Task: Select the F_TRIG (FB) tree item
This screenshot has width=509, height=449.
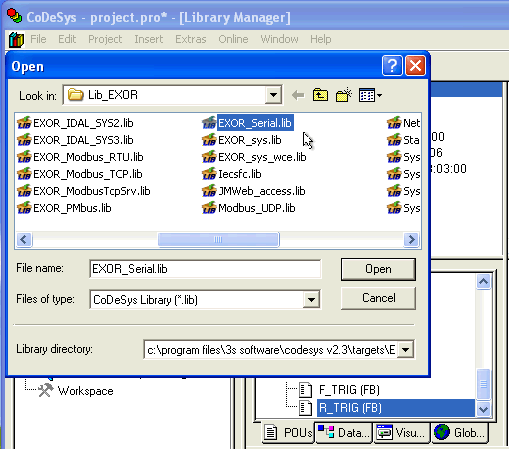Action: click(x=349, y=390)
